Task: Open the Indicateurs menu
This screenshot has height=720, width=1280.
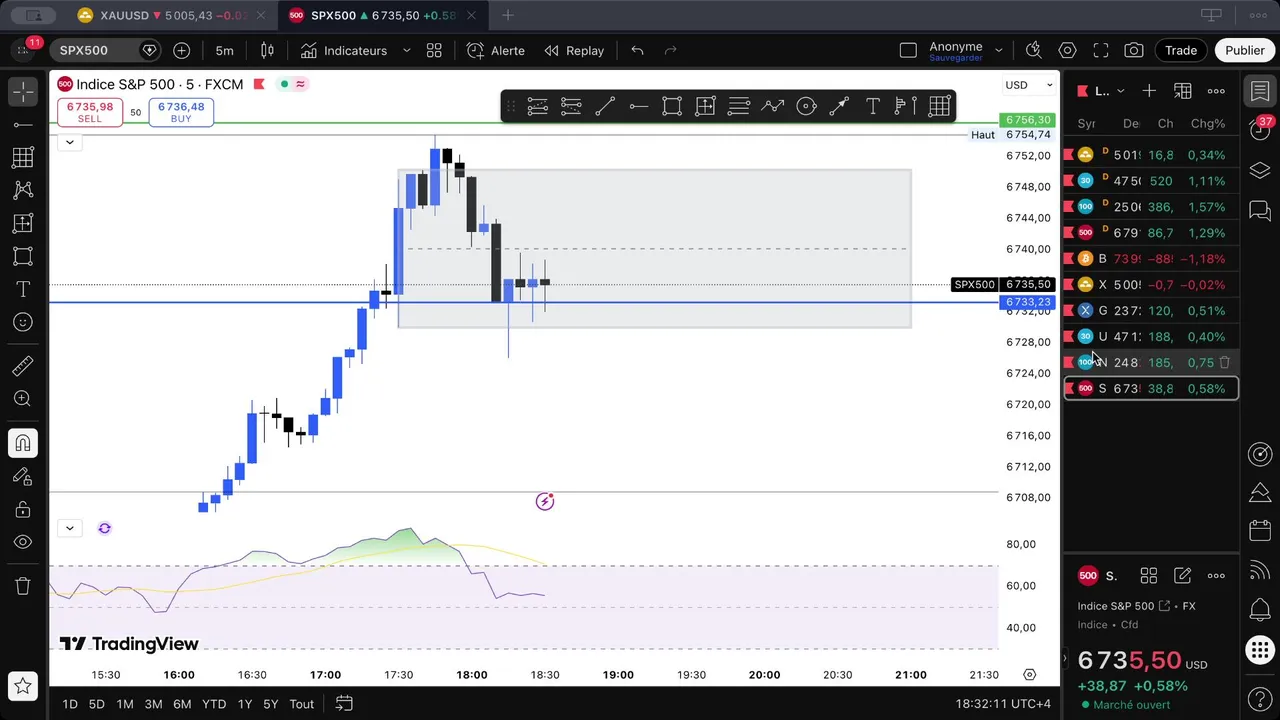Action: [x=343, y=50]
